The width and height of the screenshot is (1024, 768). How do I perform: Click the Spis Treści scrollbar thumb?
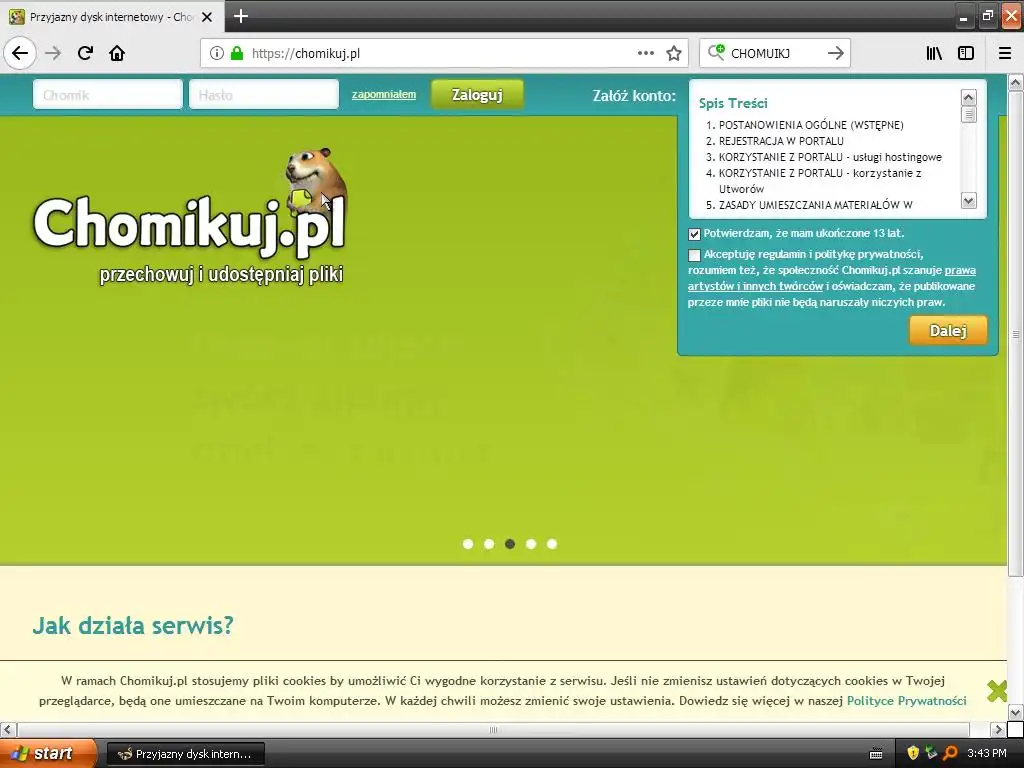[x=968, y=115]
